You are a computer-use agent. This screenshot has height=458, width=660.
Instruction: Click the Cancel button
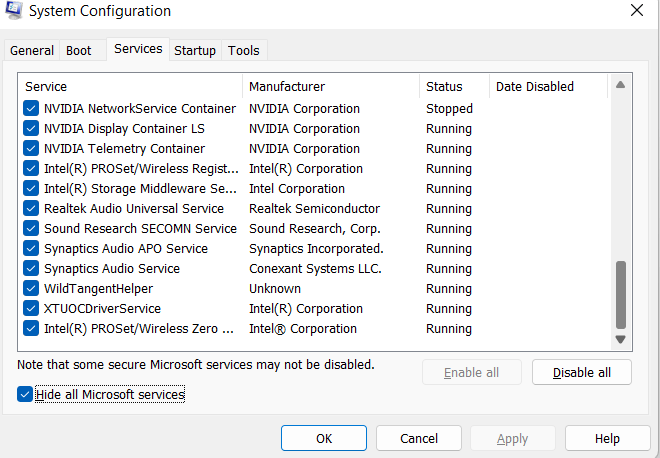tap(419, 439)
